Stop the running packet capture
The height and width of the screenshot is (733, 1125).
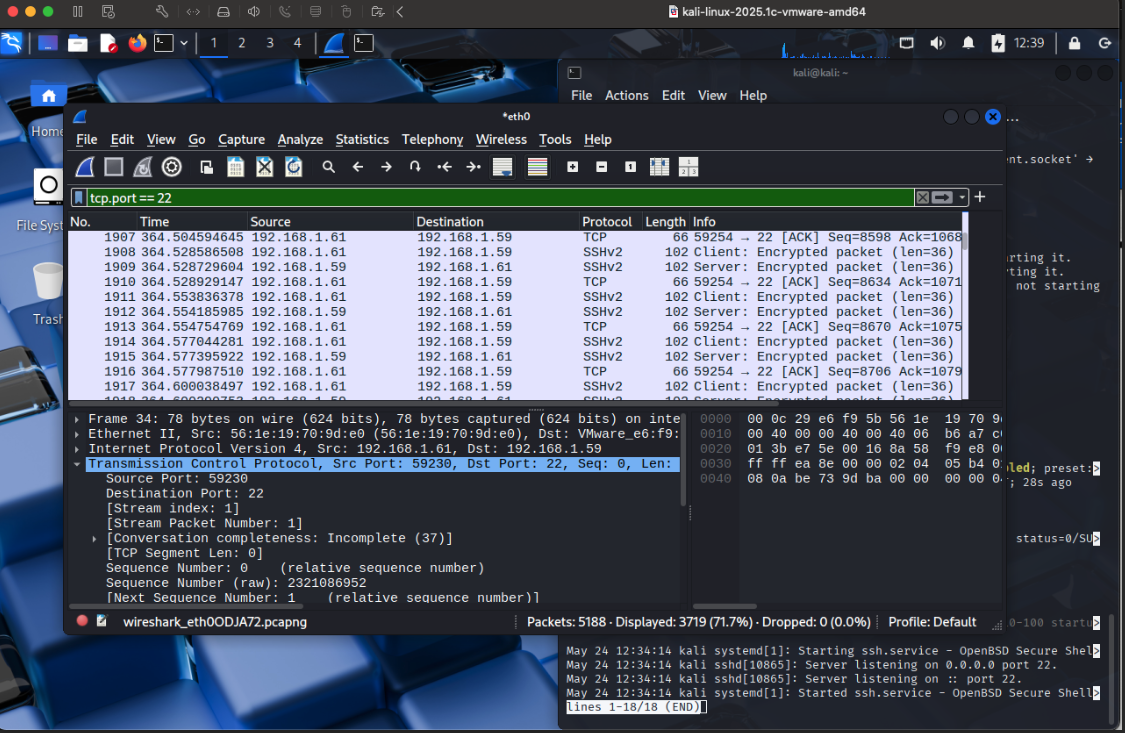113,167
